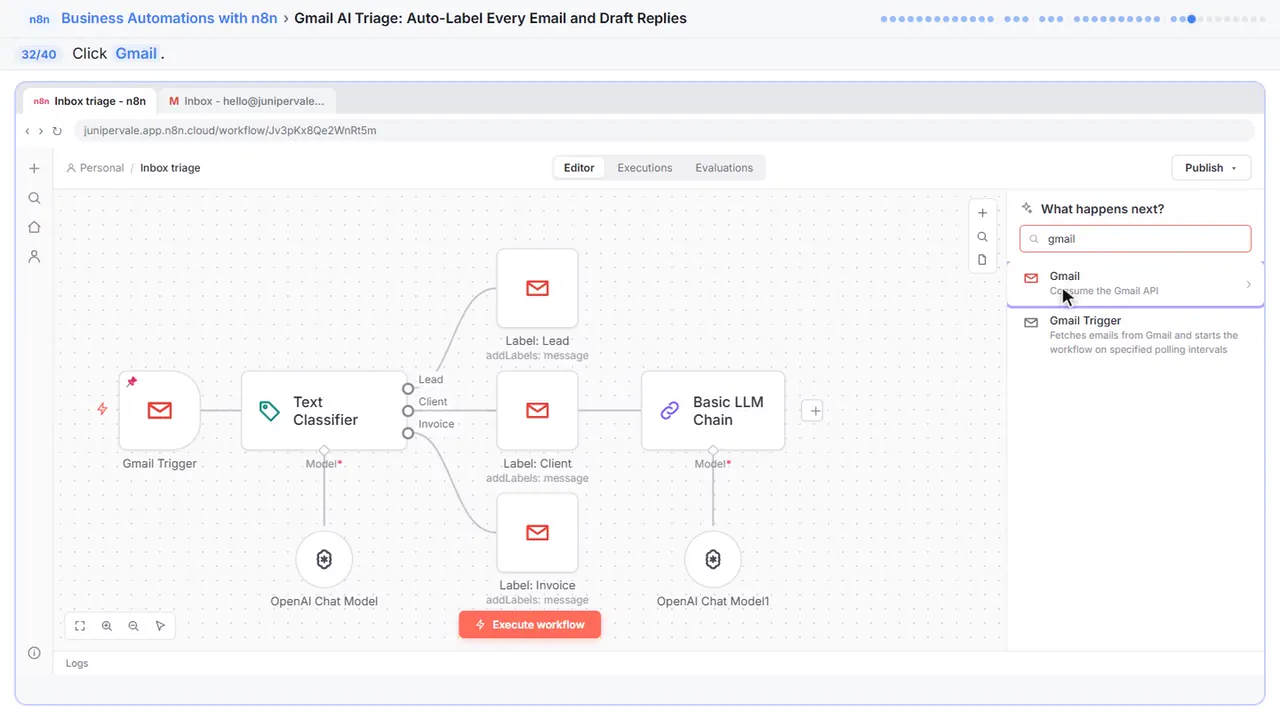Click the browser back arrow
This screenshot has width=1280, height=720.
coord(28,131)
